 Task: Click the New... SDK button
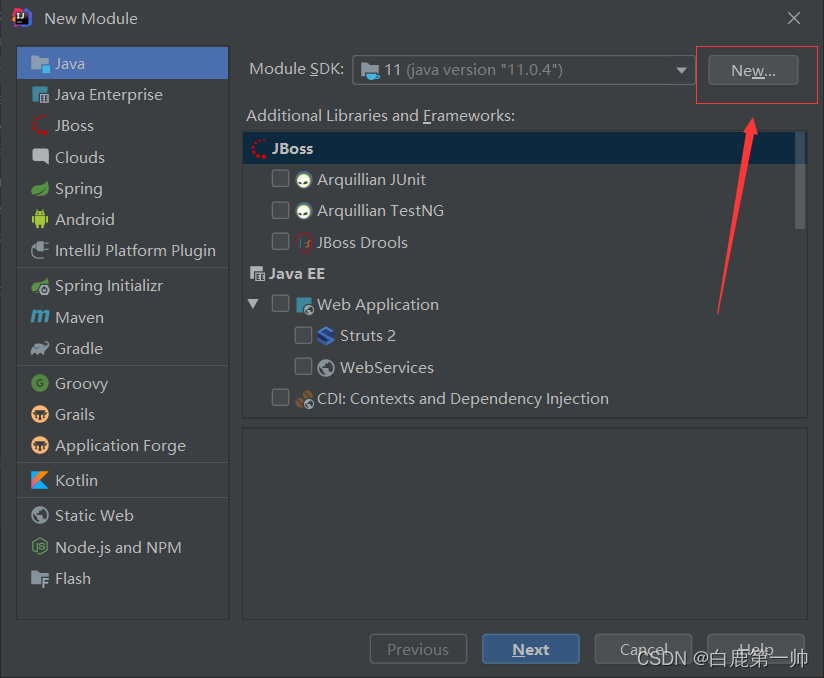pos(753,70)
